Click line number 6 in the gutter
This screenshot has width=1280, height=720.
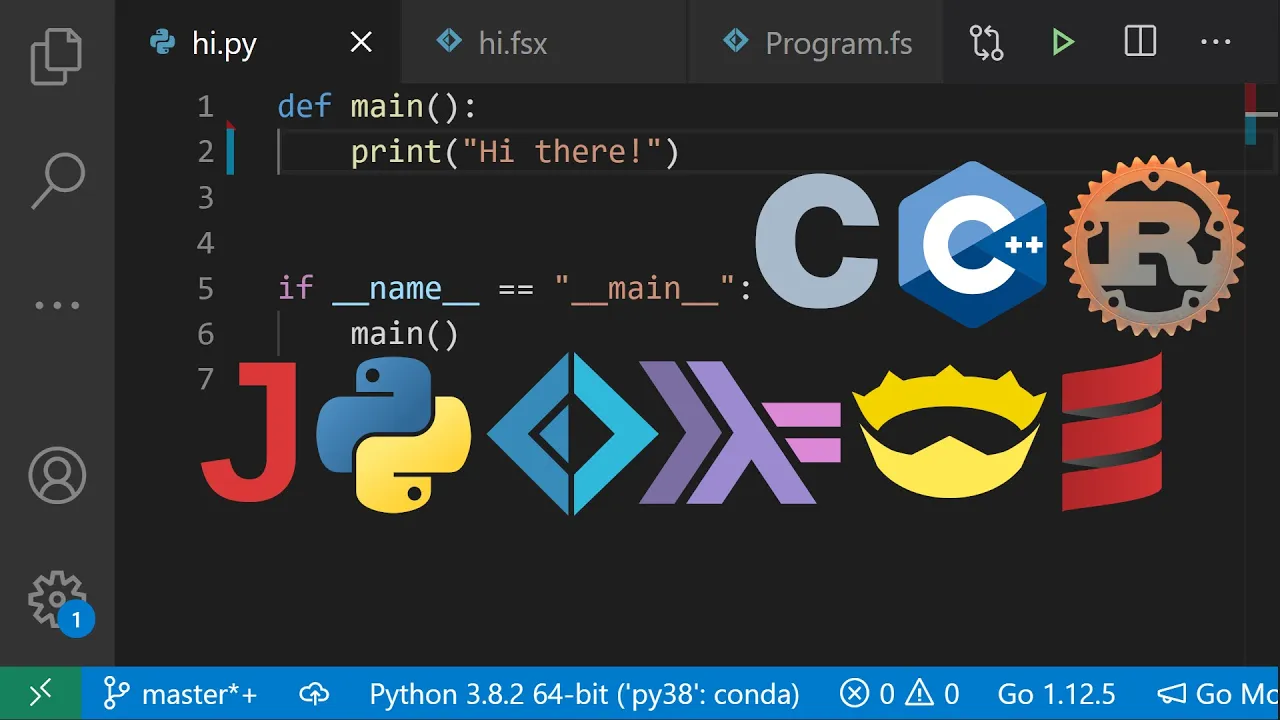(205, 333)
